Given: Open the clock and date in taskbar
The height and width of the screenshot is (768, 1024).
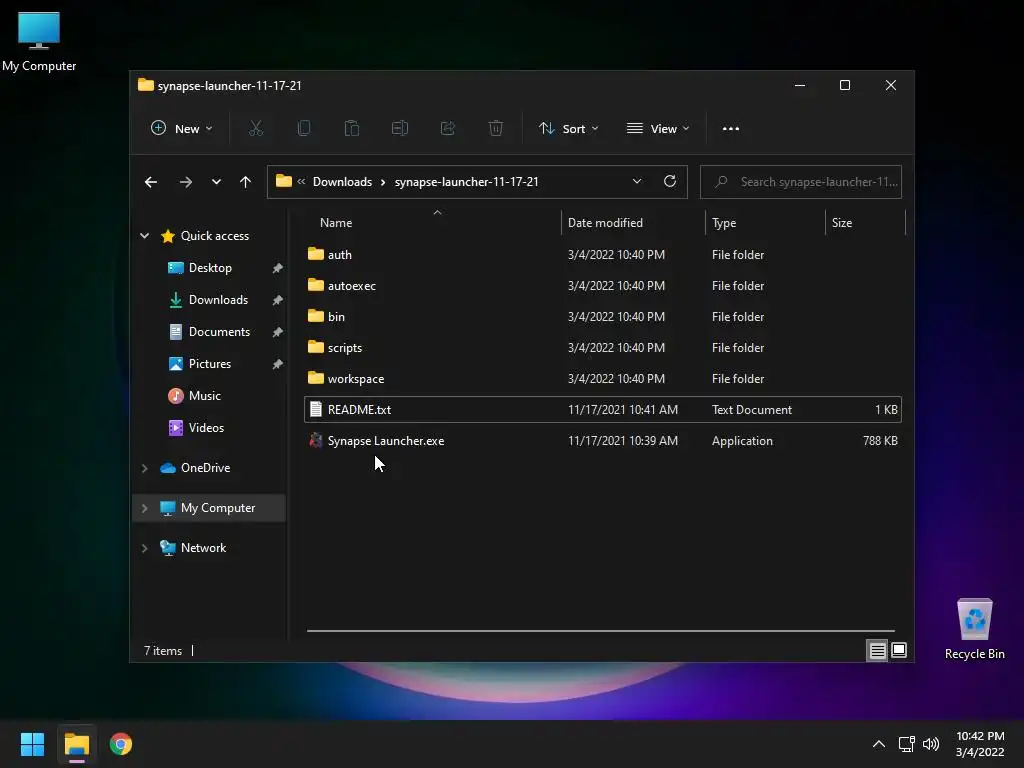Looking at the screenshot, I should [x=980, y=744].
